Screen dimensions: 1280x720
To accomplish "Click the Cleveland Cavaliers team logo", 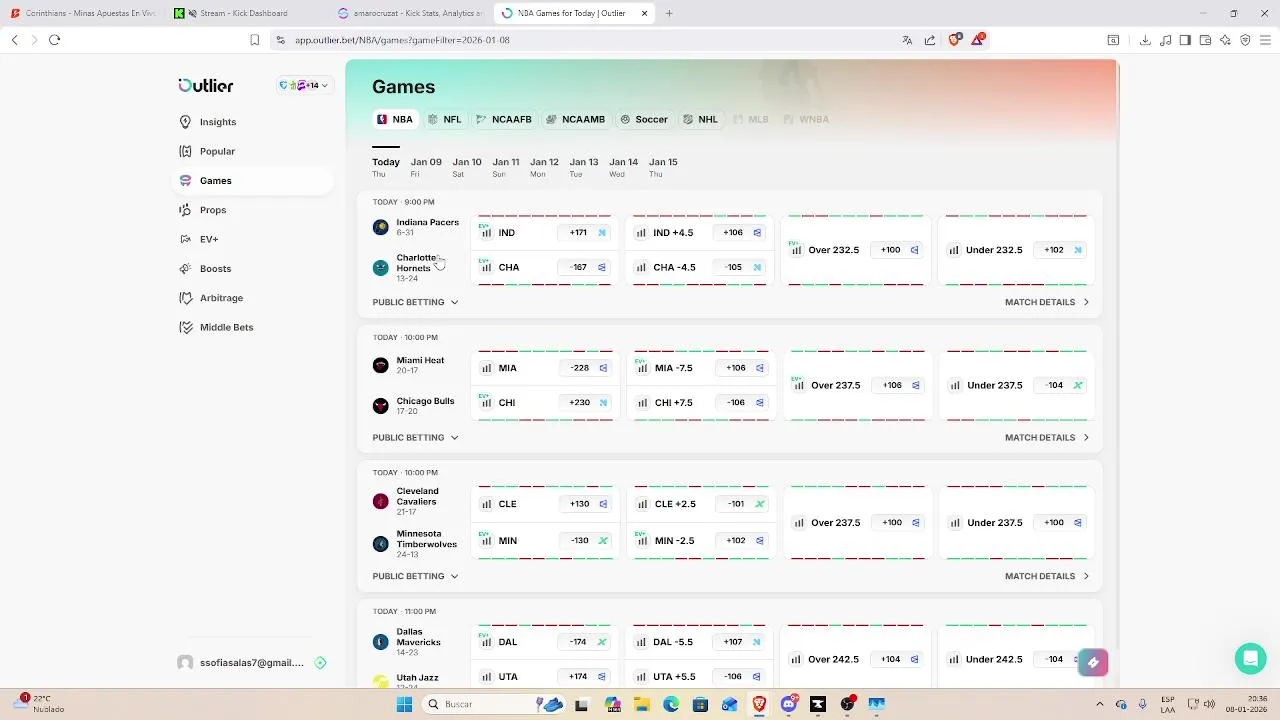I will 381,501.
